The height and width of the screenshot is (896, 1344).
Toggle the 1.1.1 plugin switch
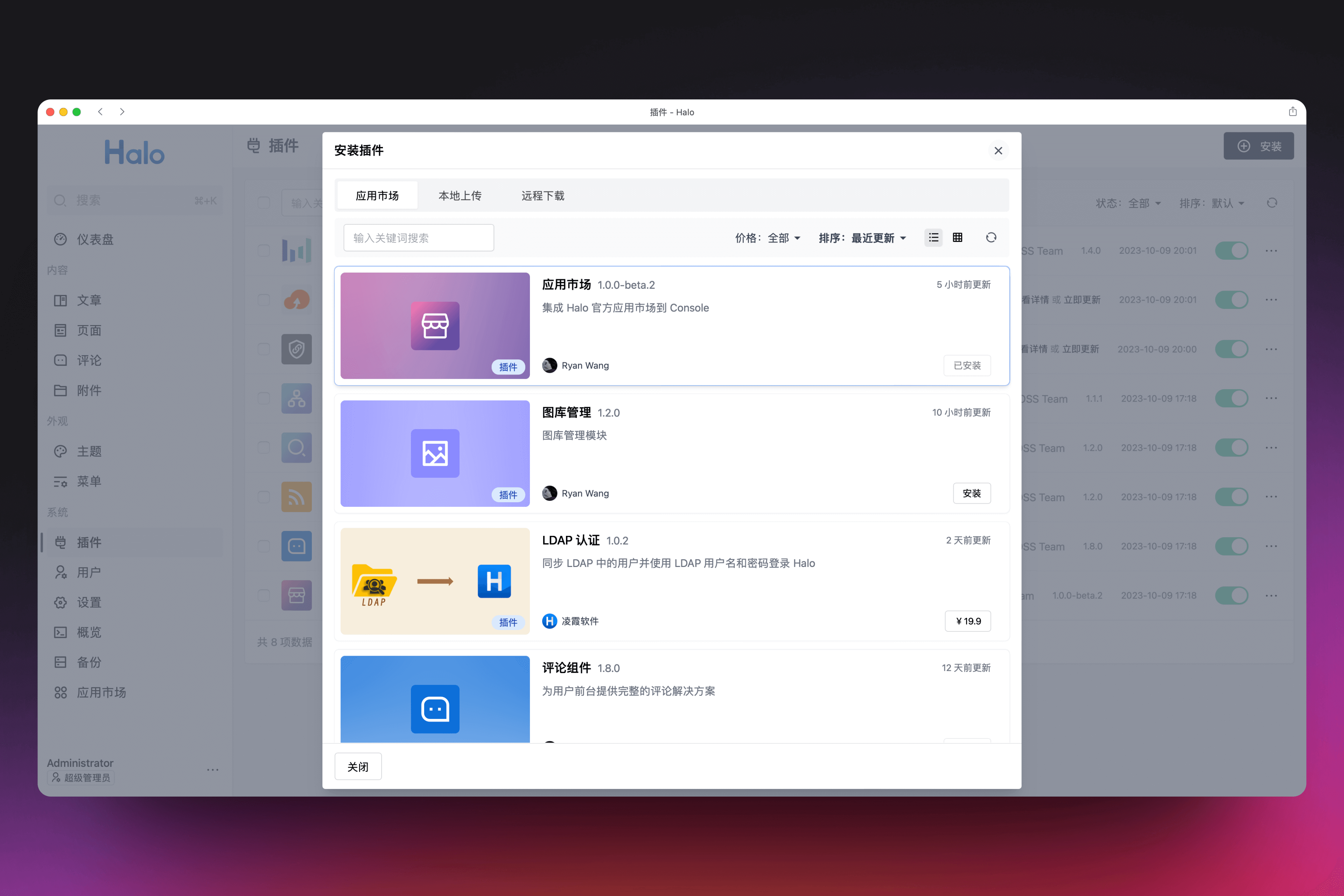[1231, 398]
